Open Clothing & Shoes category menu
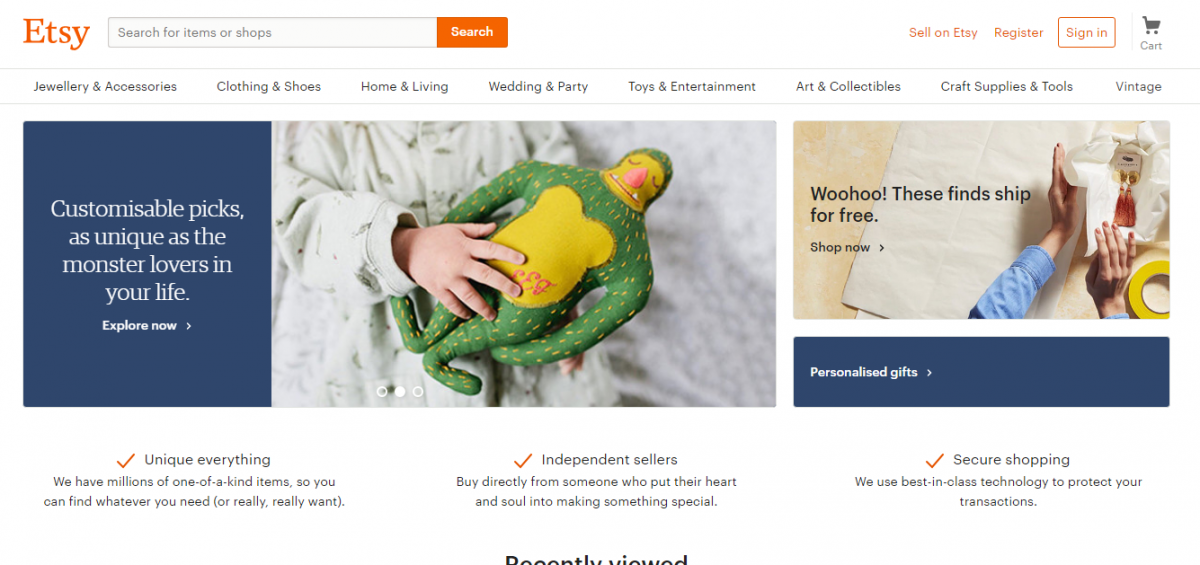 269,87
